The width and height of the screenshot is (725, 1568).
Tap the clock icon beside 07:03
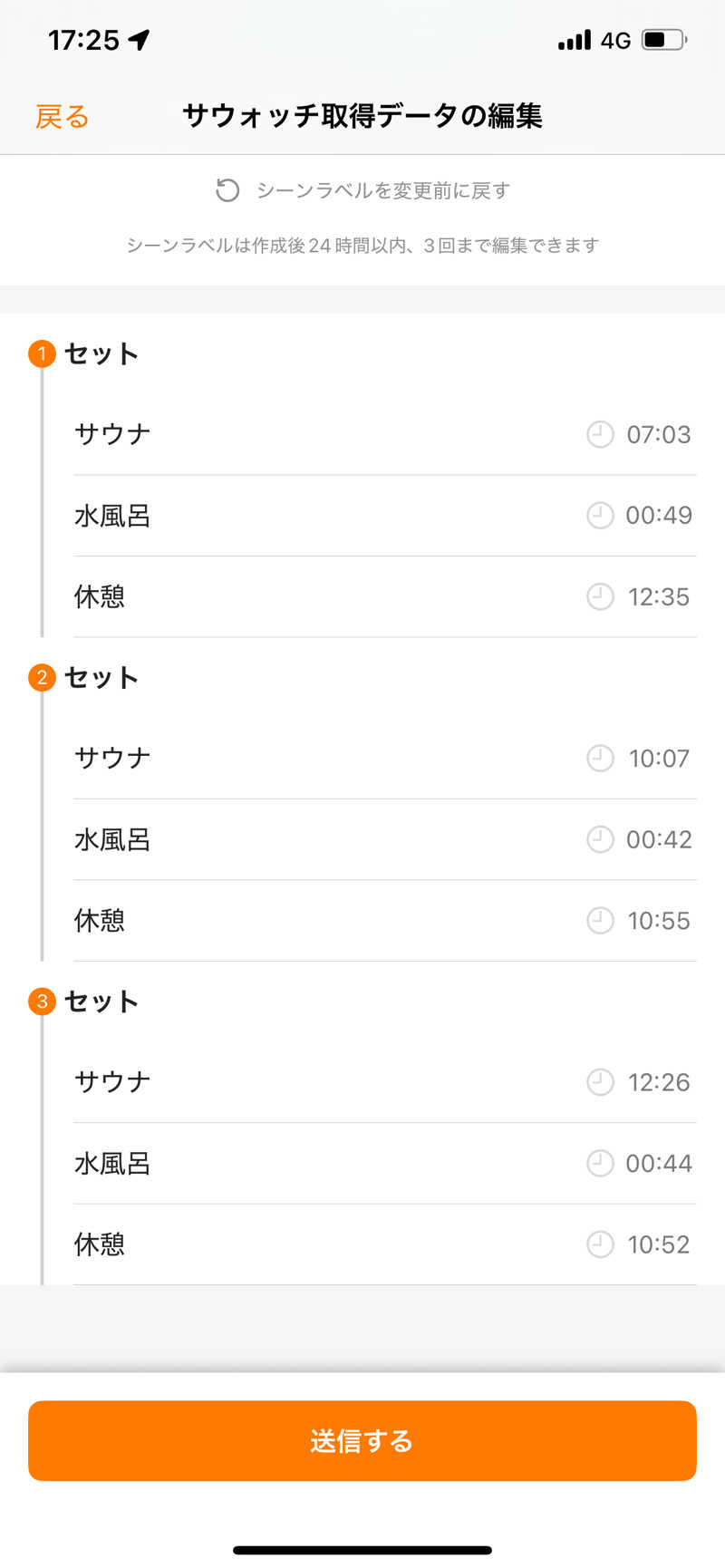[600, 435]
